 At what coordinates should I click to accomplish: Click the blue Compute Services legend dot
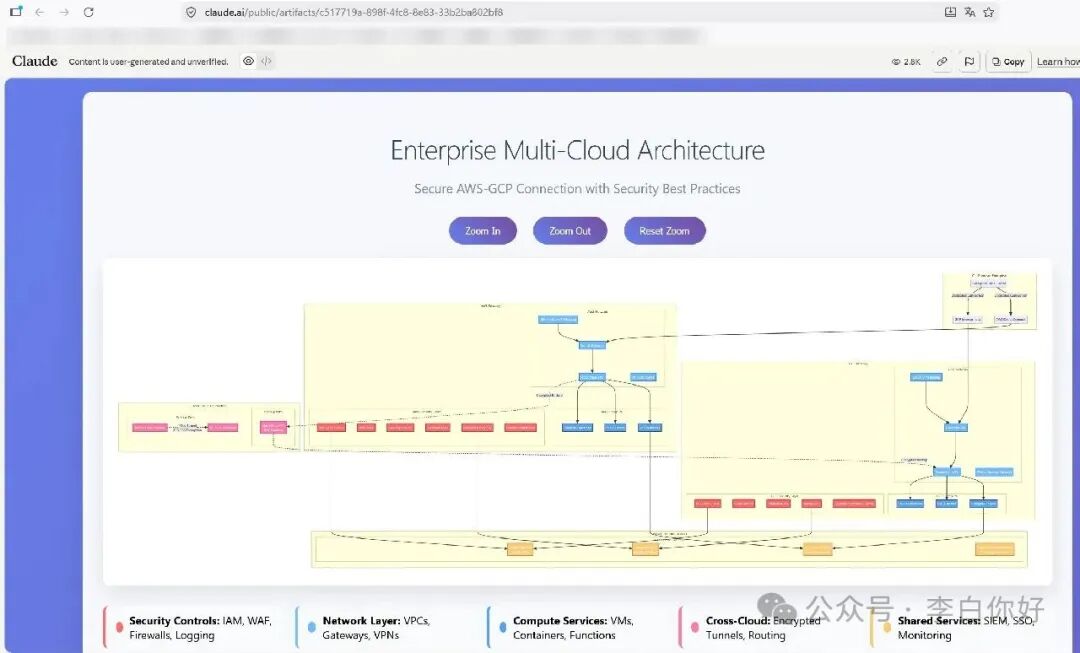[x=503, y=628]
